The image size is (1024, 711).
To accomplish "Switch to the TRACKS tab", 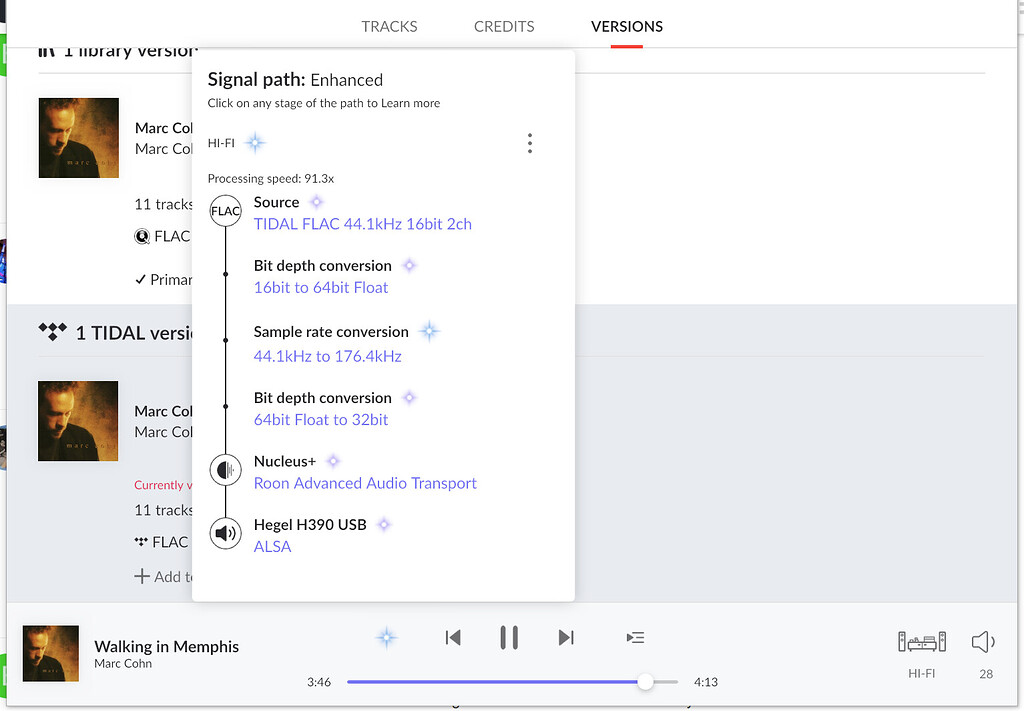I will [x=389, y=27].
